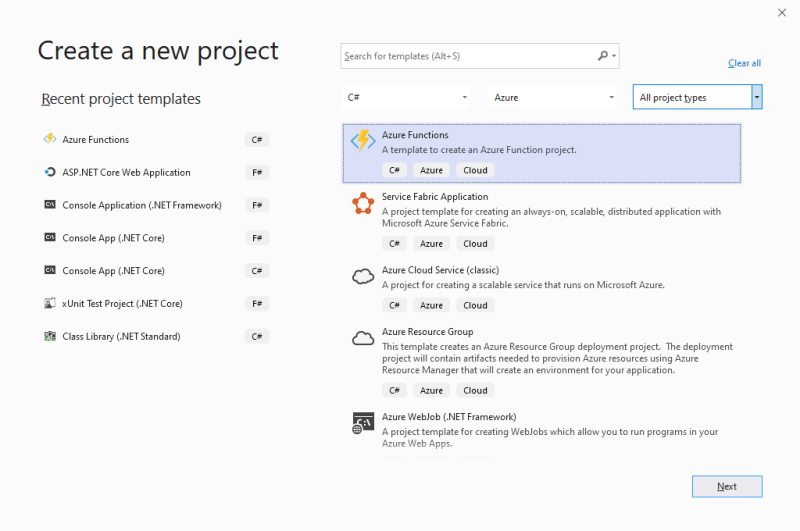This screenshot has height=531, width=800.
Task: Select Azure WebJob (.NET Framework) template title
Action: (449, 417)
